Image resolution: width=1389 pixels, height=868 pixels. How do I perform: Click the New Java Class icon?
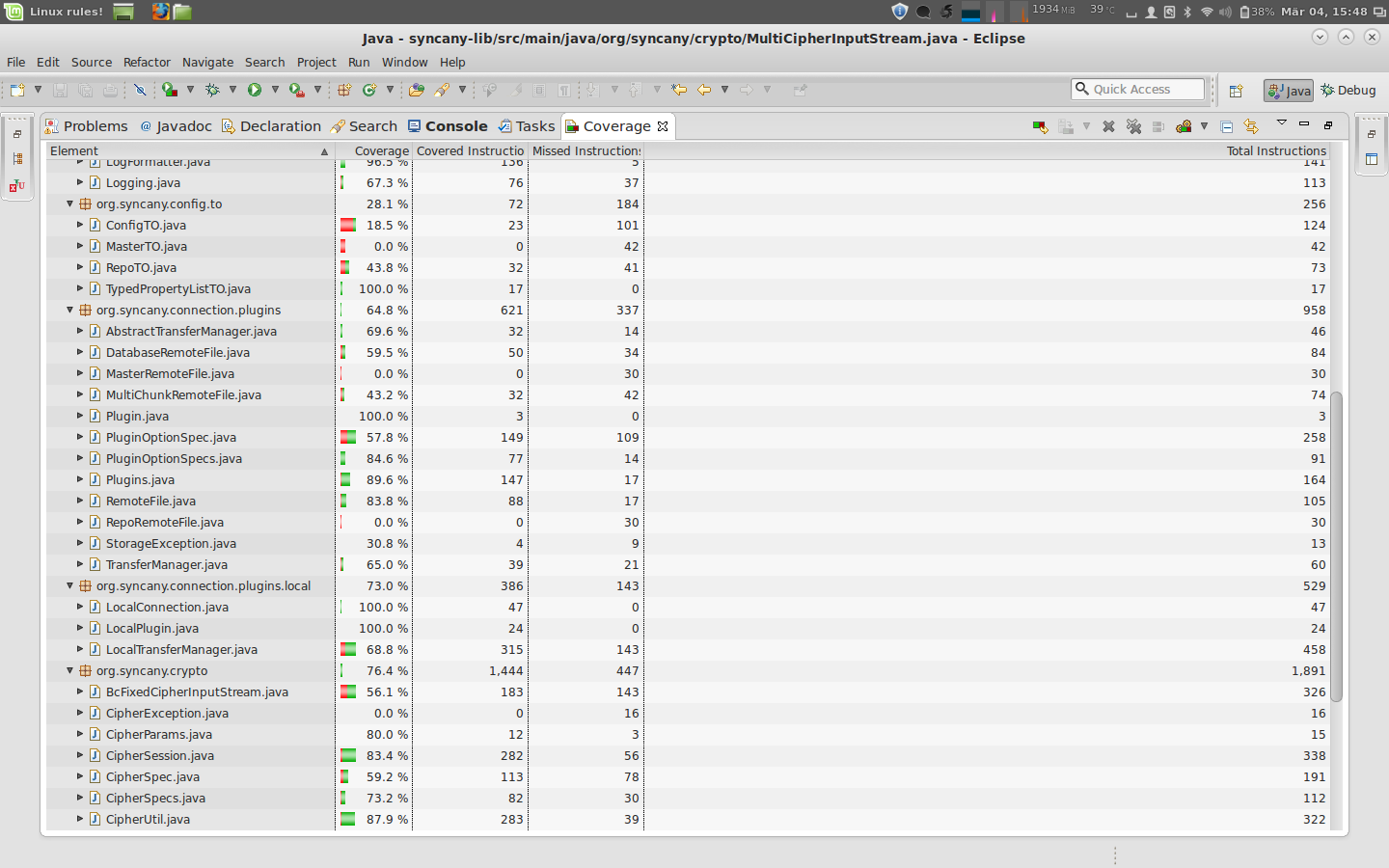pyautogui.click(x=369, y=90)
